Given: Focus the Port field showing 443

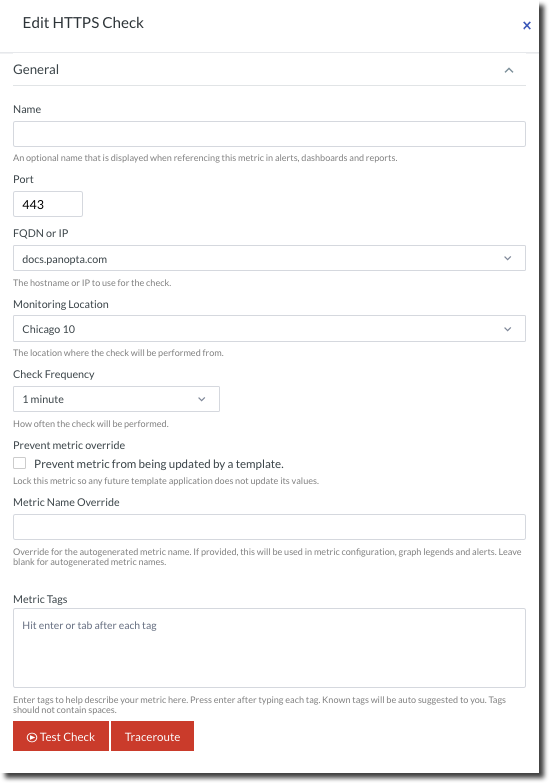Looking at the screenshot, I should 48,204.
